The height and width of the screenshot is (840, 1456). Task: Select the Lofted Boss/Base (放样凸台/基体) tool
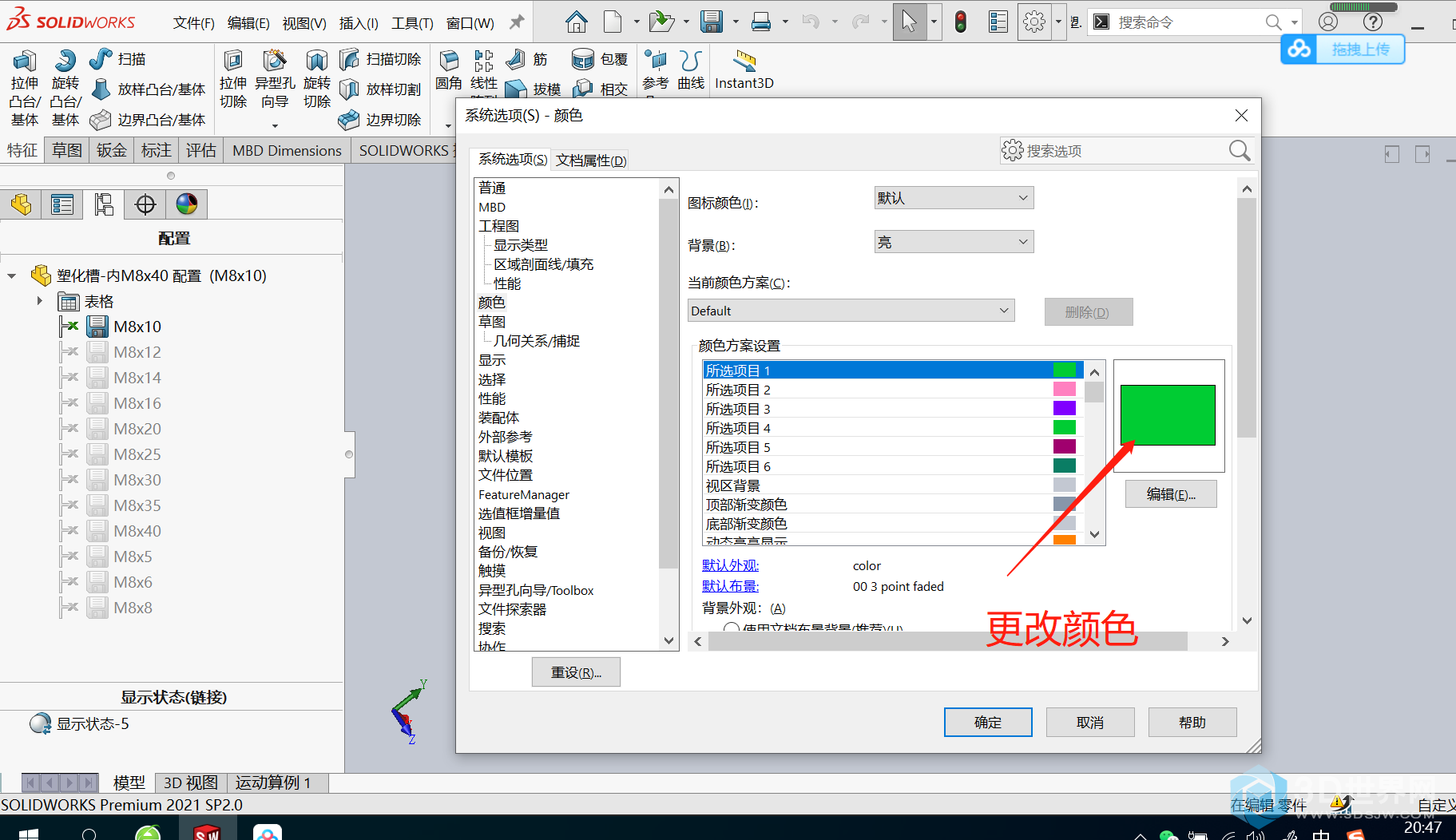point(149,89)
